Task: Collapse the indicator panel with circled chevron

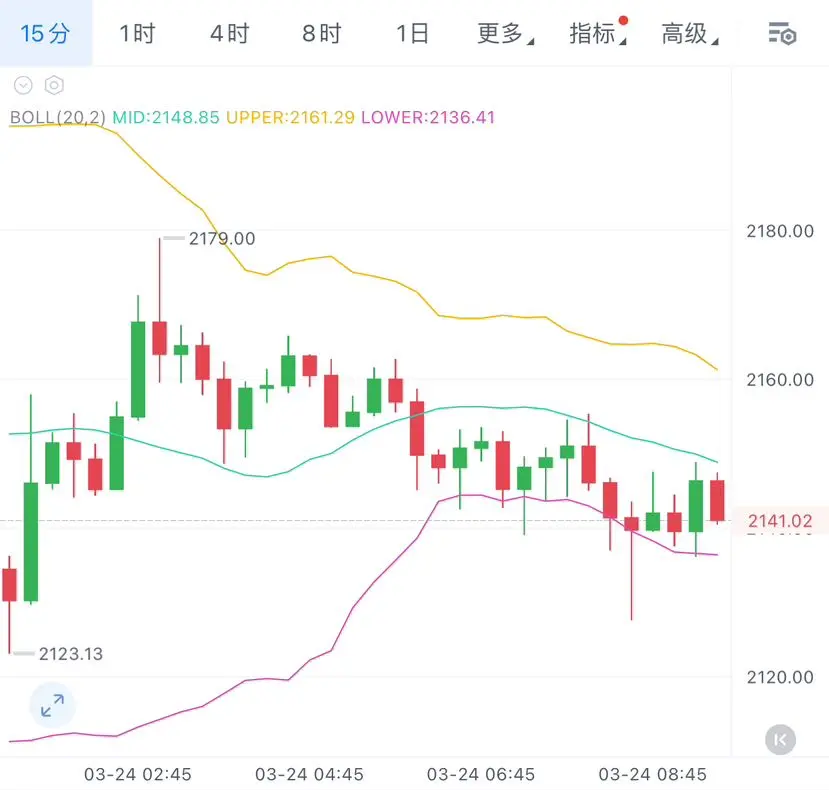Action: (23, 86)
